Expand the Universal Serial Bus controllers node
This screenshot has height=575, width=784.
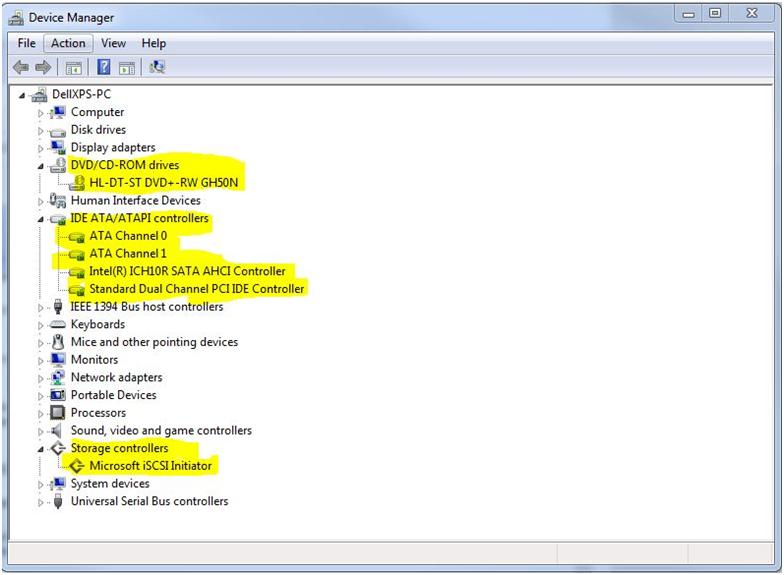[x=41, y=502]
